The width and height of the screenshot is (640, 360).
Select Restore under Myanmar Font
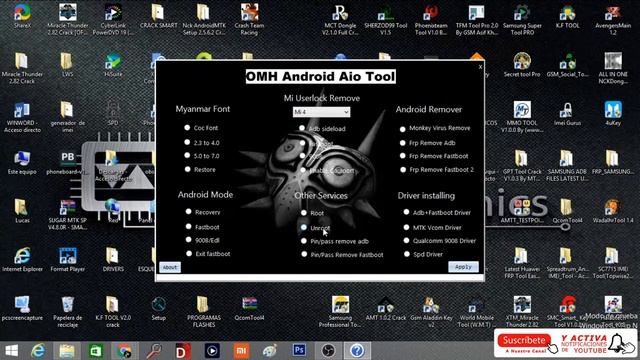pyautogui.click(x=187, y=169)
